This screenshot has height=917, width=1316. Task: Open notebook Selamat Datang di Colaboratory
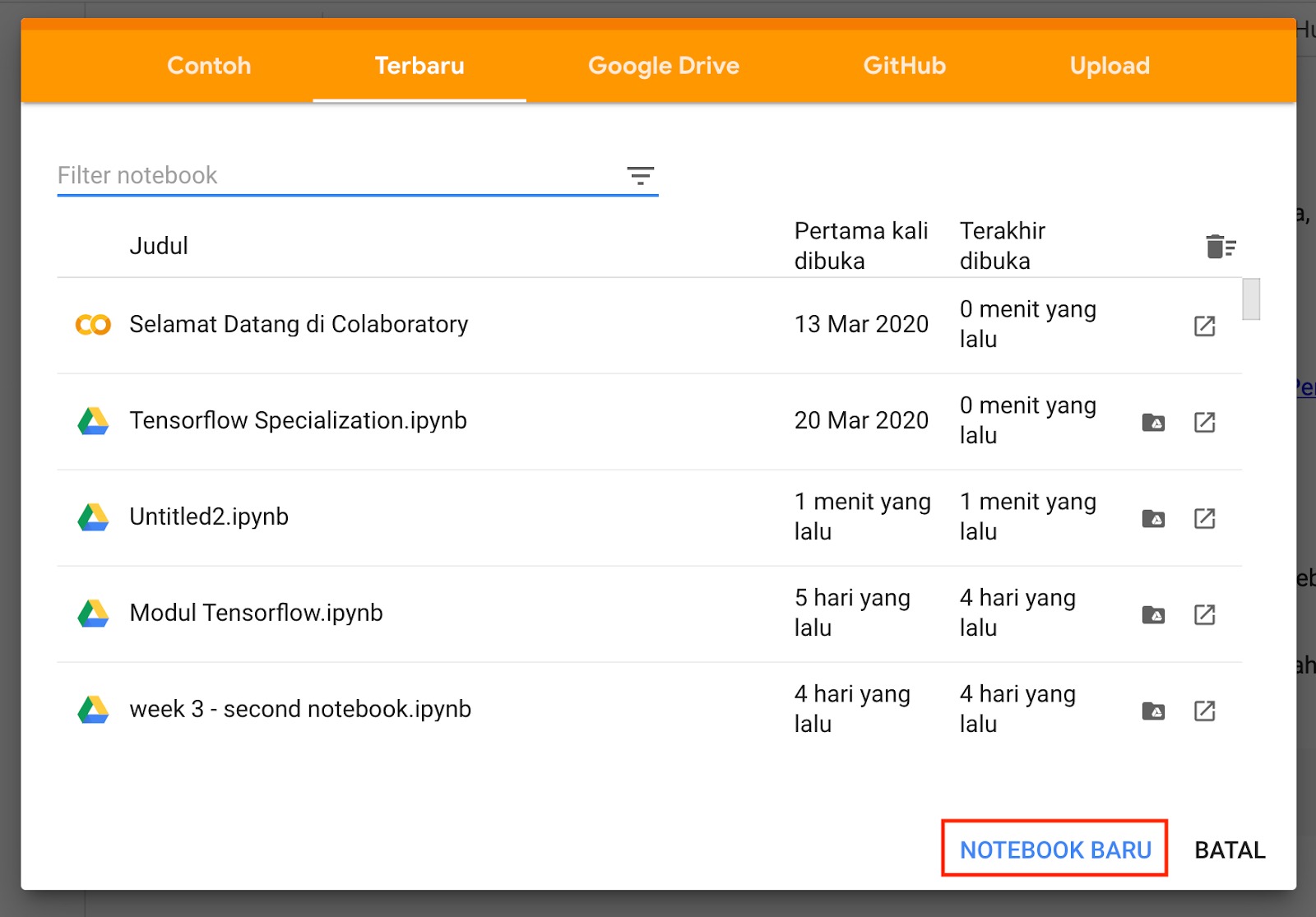click(299, 324)
